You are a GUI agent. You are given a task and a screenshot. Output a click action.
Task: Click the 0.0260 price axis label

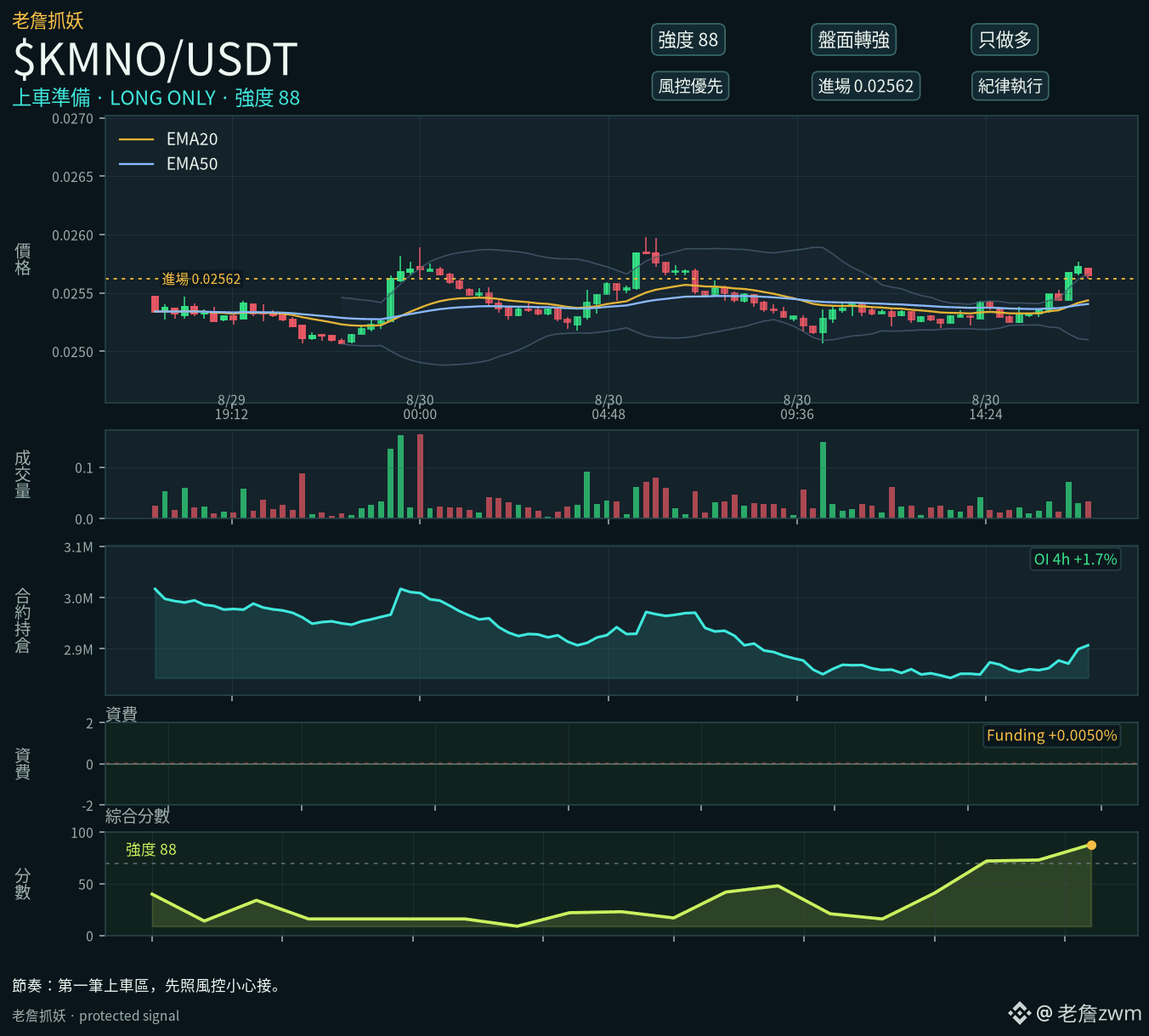(72, 235)
